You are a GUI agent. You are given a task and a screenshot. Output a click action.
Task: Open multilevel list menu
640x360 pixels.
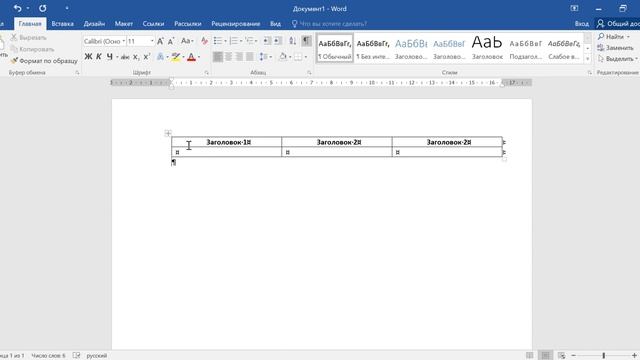251,41
